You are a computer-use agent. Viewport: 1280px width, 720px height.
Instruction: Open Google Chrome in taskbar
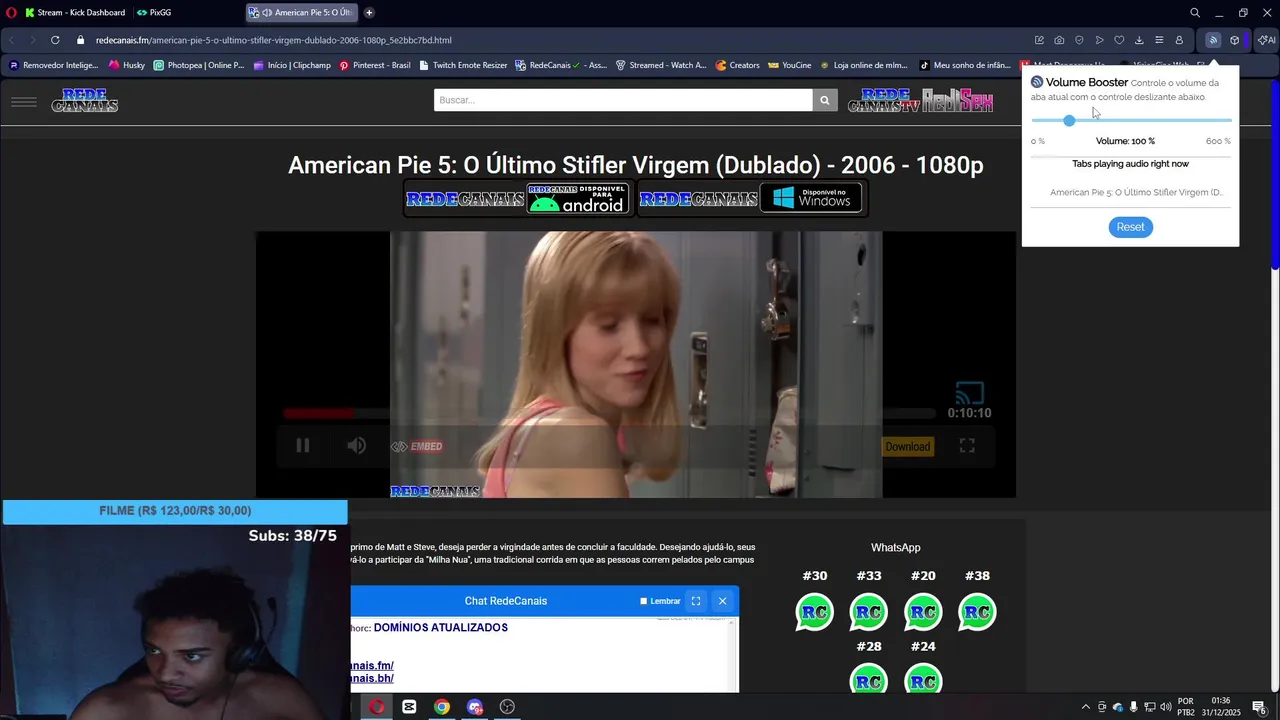point(442,707)
